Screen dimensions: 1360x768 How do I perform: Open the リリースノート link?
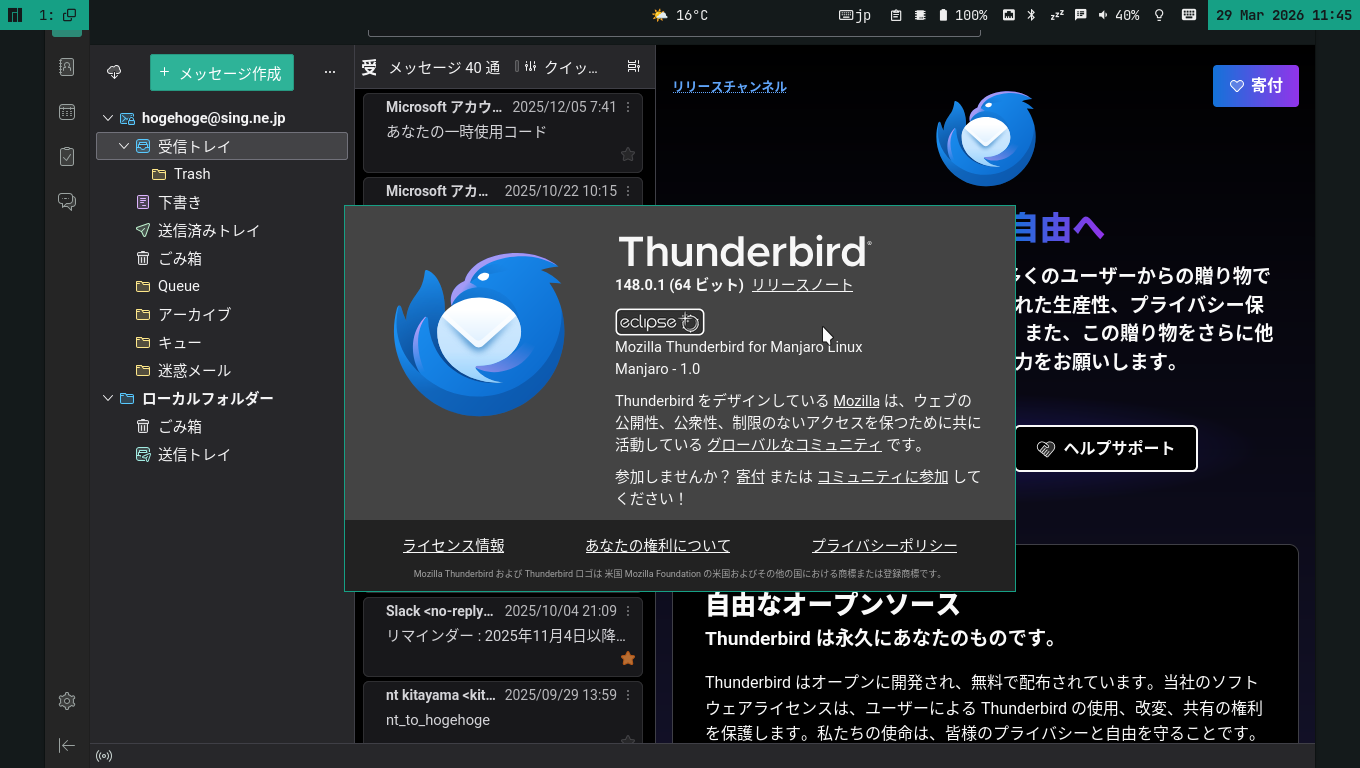[802, 284]
